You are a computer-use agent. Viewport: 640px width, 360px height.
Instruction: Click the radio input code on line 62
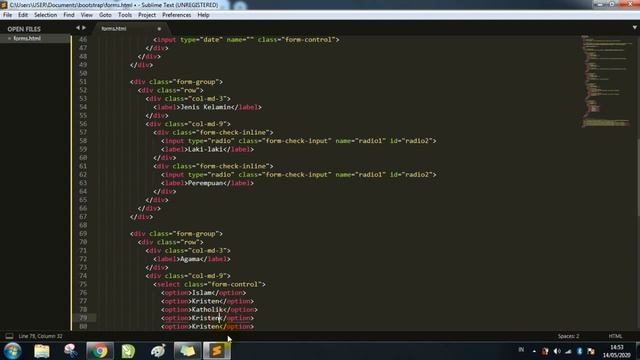coord(299,175)
